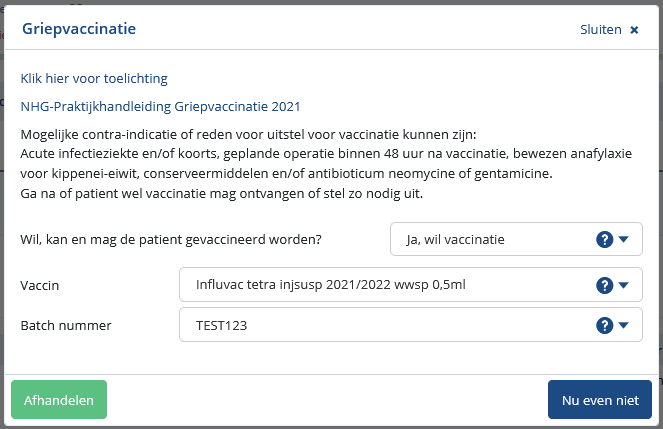Click the question mark icon beside 'Ja, wil vaccinatie'
This screenshot has height=429, width=663.
coord(604,240)
